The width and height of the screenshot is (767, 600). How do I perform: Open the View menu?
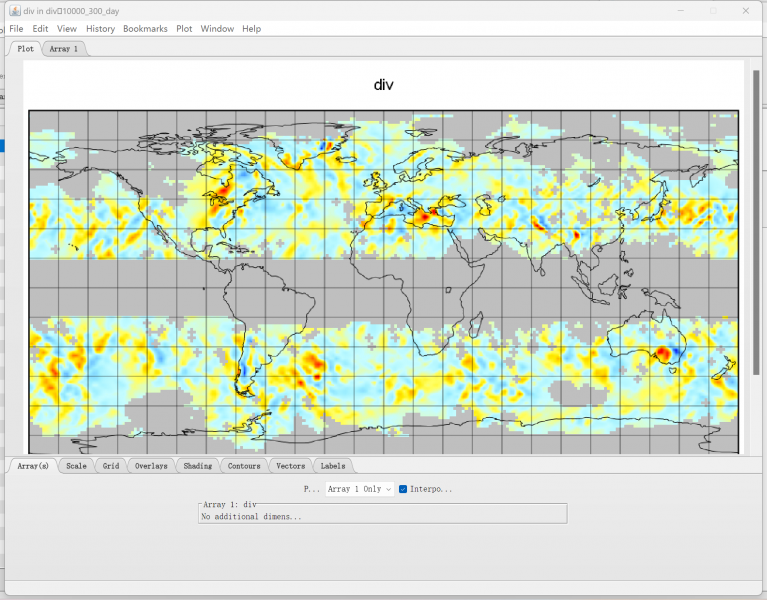tap(67, 29)
